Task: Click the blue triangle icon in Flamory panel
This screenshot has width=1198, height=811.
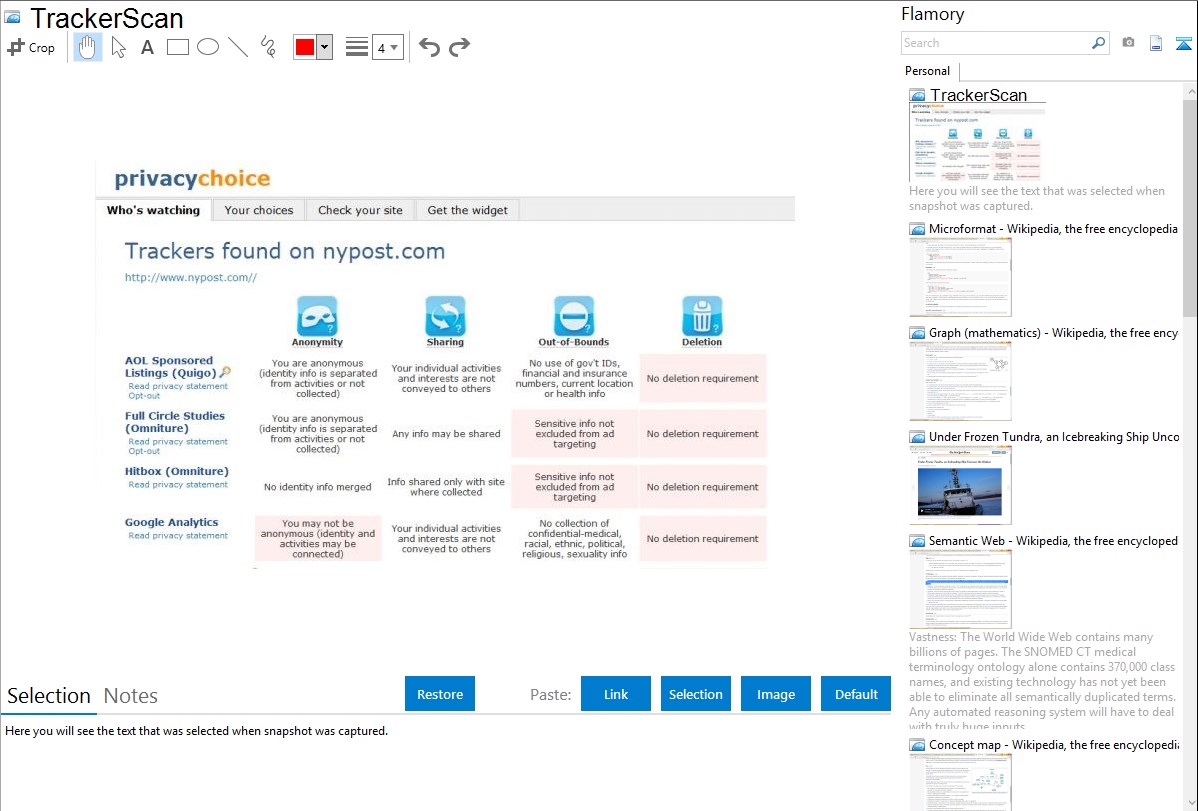Action: point(1183,43)
